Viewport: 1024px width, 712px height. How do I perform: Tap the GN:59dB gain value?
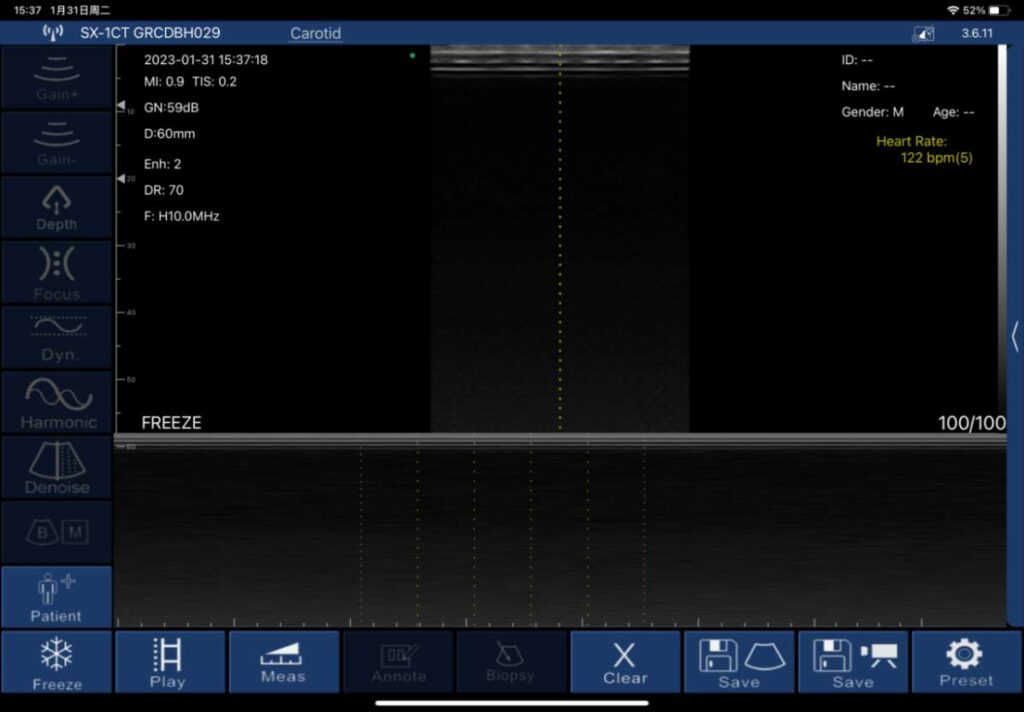[171, 108]
